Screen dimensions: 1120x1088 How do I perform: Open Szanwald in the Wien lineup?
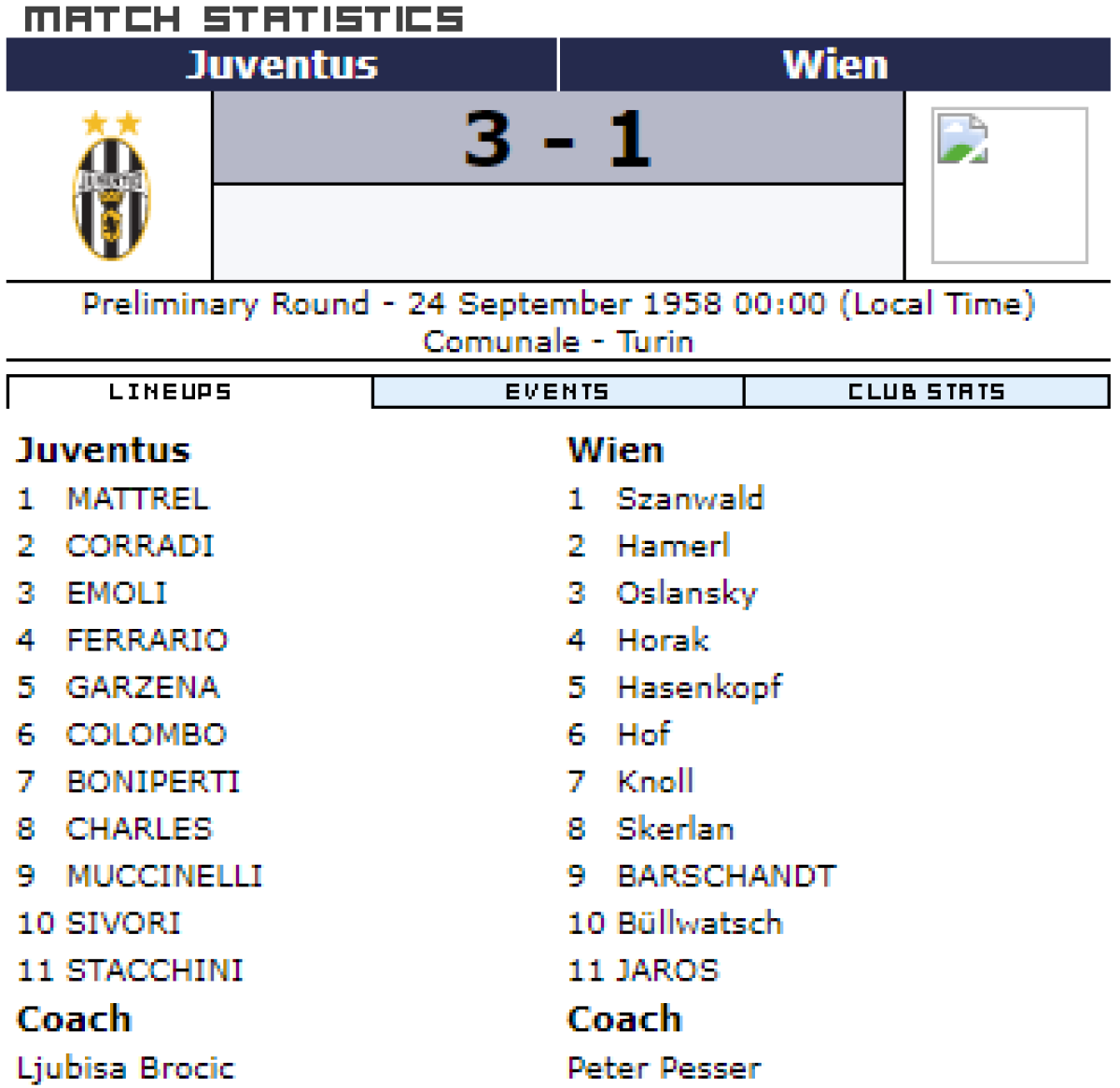[690, 499]
